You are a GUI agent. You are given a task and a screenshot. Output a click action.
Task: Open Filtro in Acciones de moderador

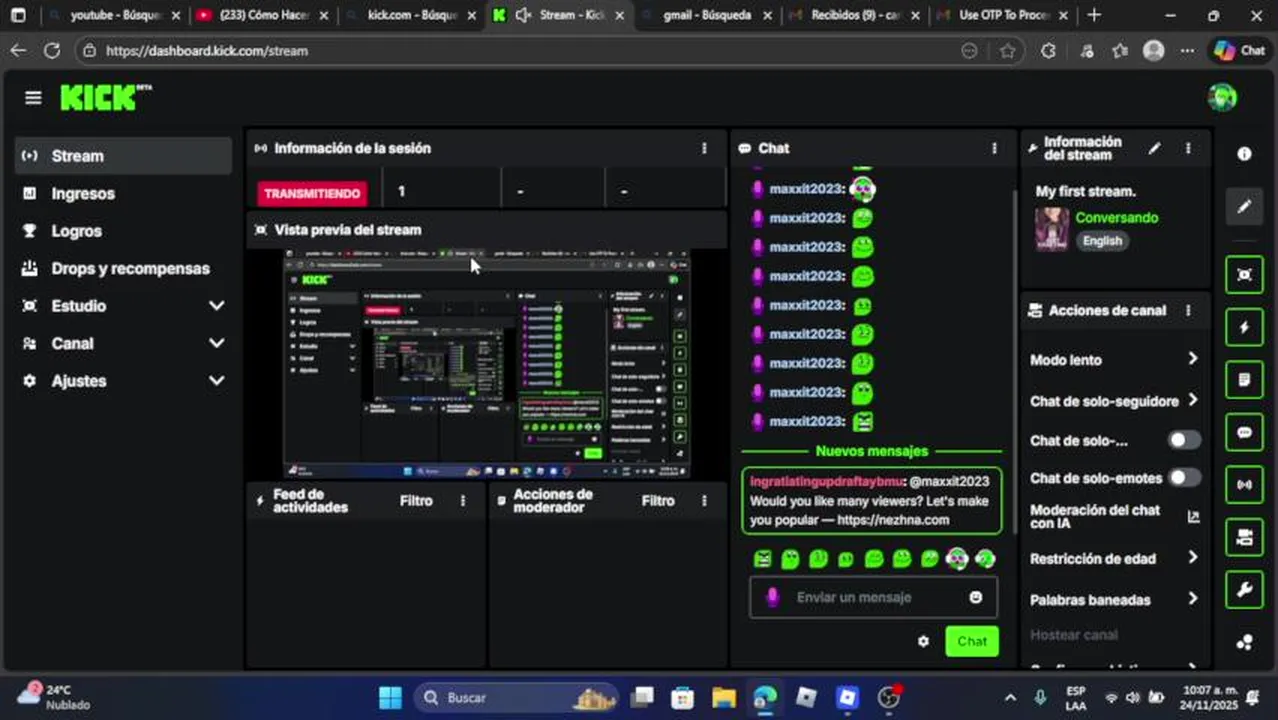(x=658, y=500)
